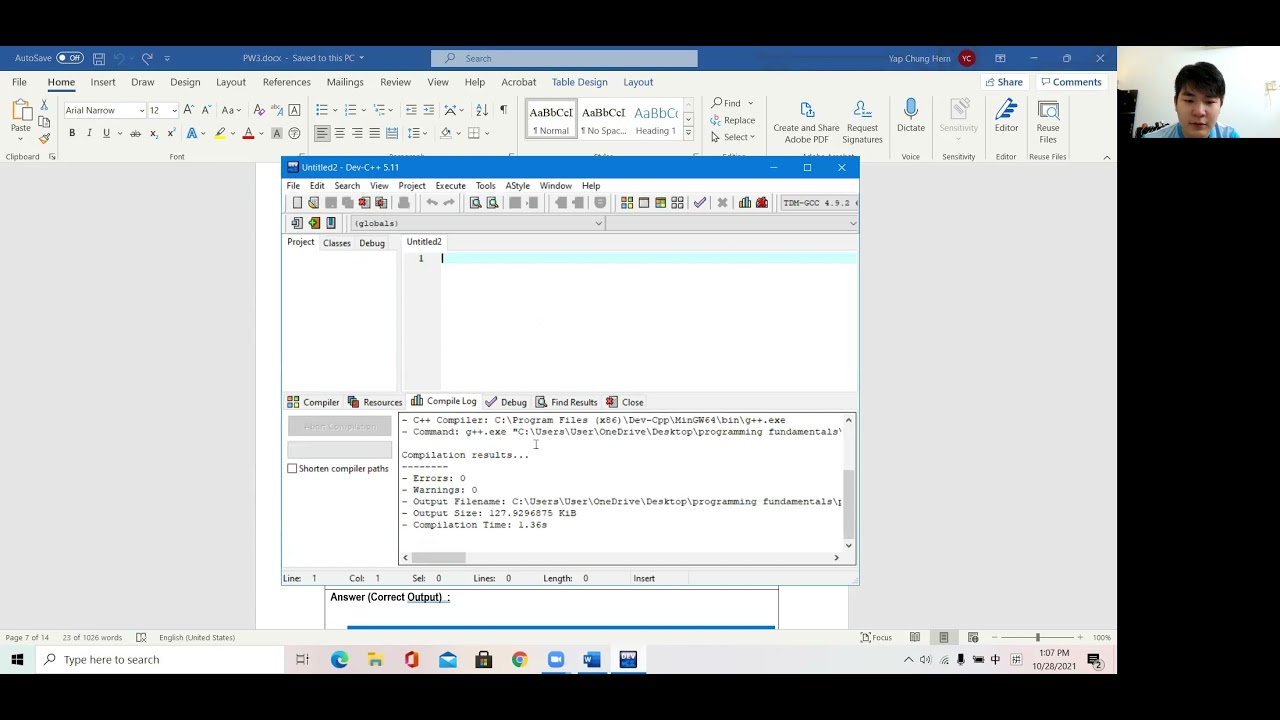1280x720 pixels.
Task: Open the References ribbon tab in Word
Action: pos(287,82)
